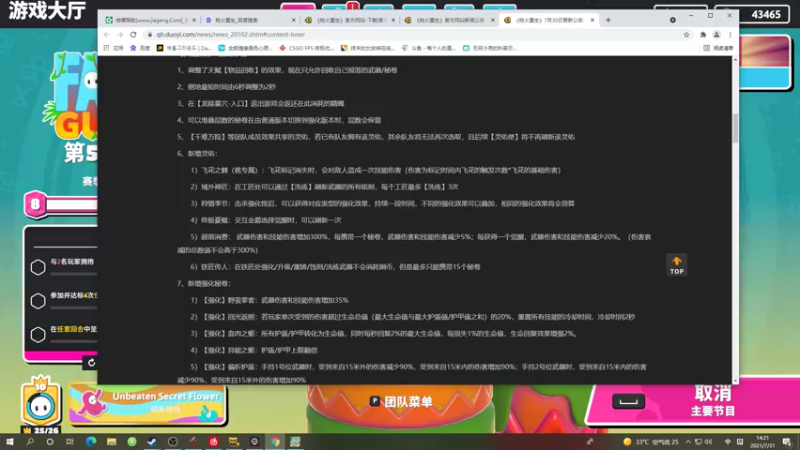Bookmark this page with star icon
This screenshot has width=800, height=450.
686,35
